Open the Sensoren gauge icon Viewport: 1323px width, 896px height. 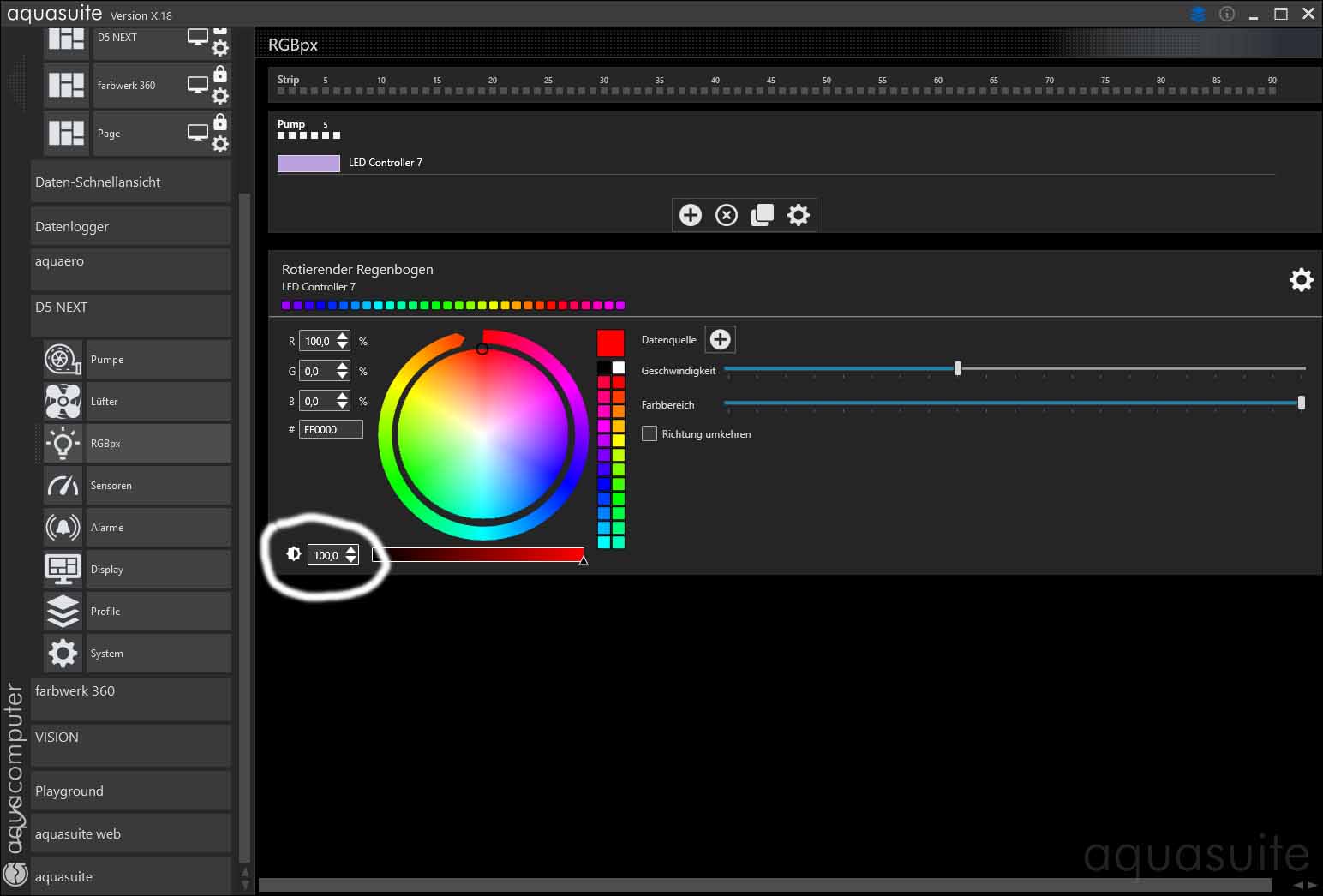63,486
